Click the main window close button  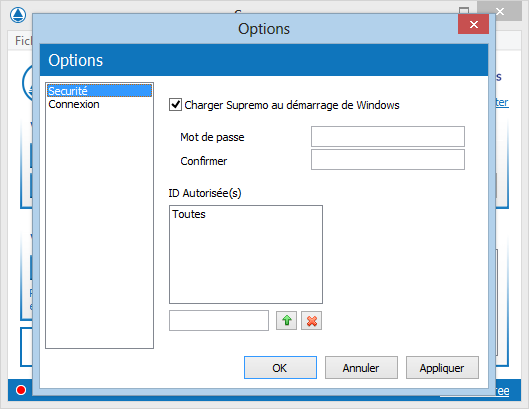pyautogui.click(x=500, y=11)
